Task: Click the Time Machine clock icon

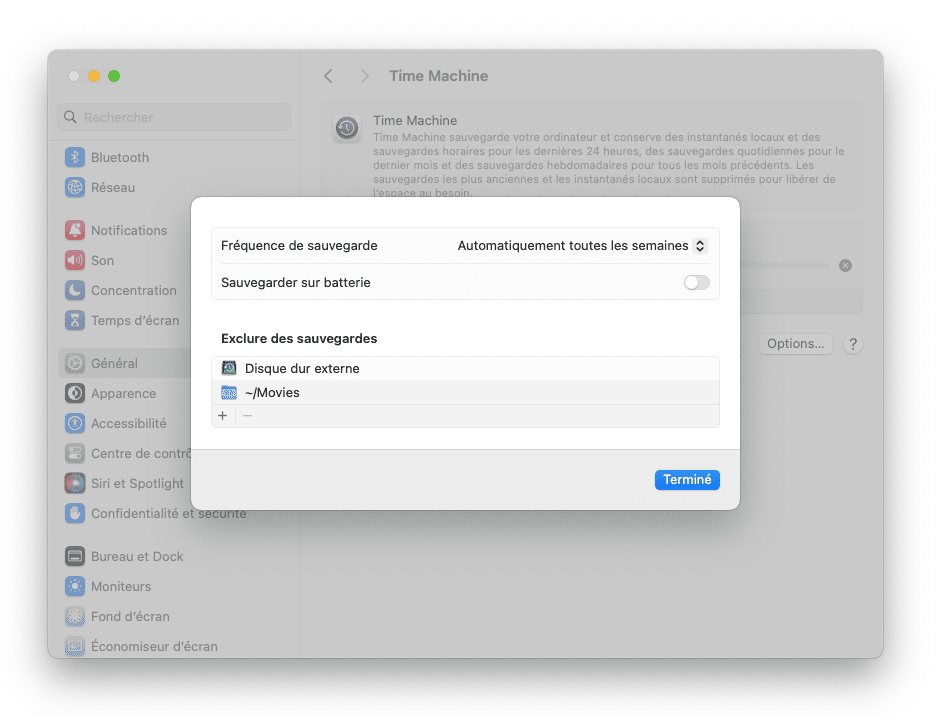Action: [x=347, y=129]
